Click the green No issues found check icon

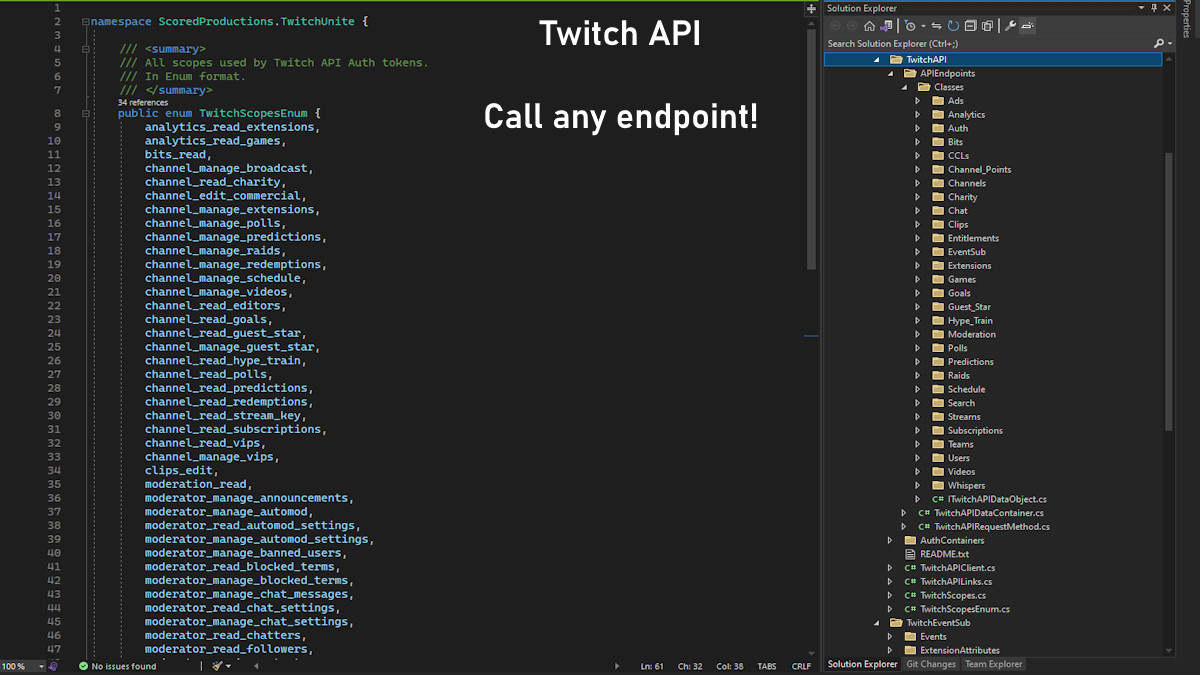[x=83, y=666]
